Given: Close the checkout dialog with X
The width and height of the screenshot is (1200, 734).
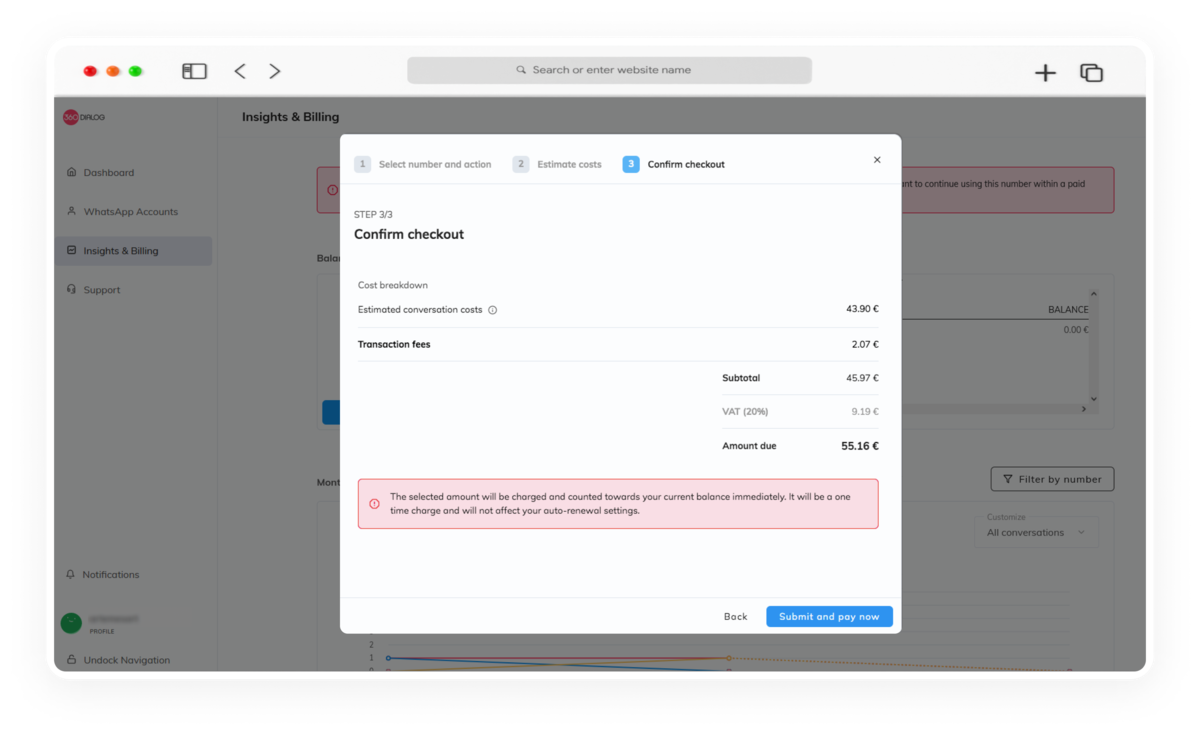Looking at the screenshot, I should click(877, 160).
